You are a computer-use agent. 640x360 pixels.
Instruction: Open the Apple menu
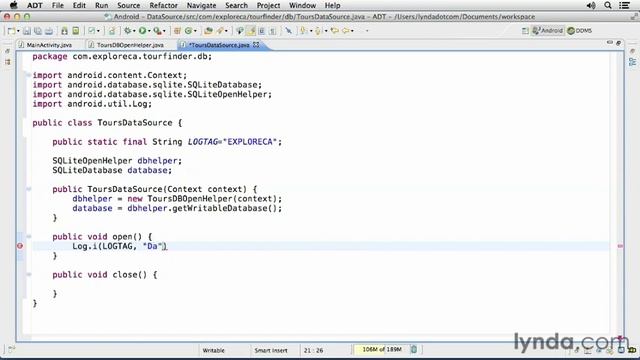(13, 5)
